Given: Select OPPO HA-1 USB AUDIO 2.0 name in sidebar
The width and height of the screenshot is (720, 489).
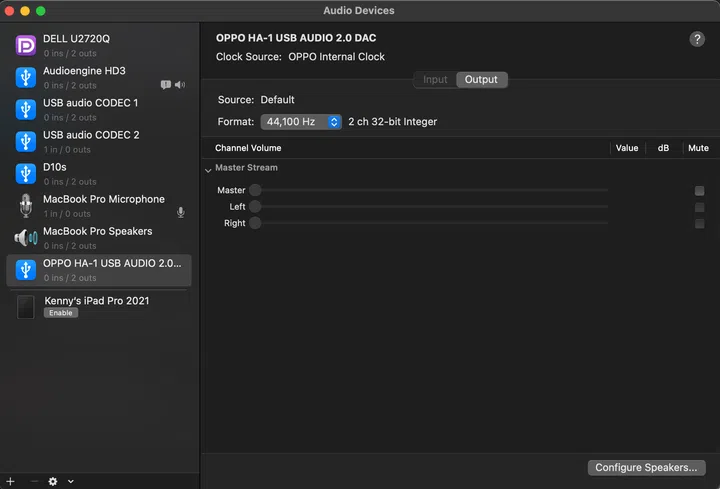Looking at the screenshot, I should [112, 264].
